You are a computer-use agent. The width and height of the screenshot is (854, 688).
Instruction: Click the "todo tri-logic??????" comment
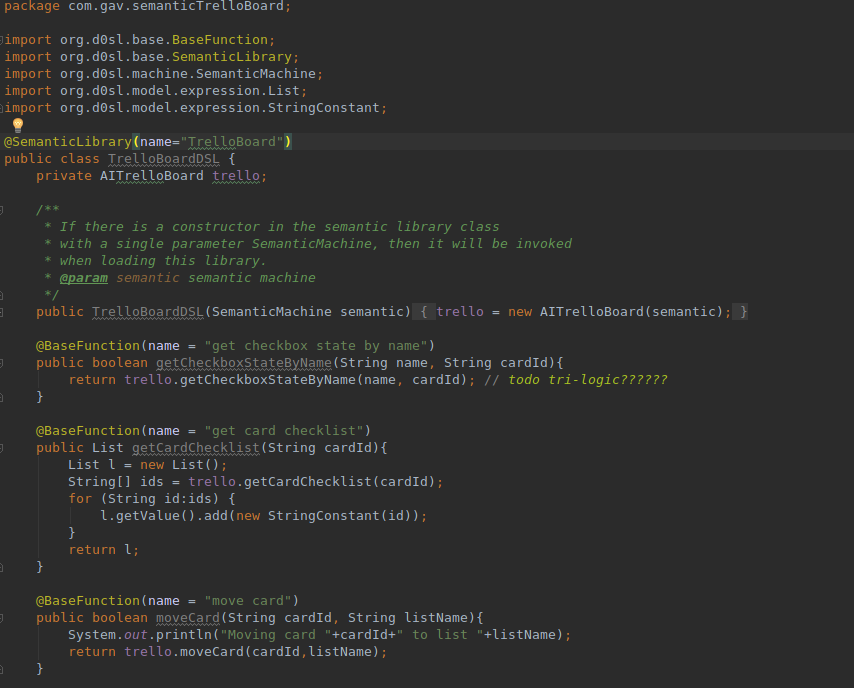[x=588, y=380]
